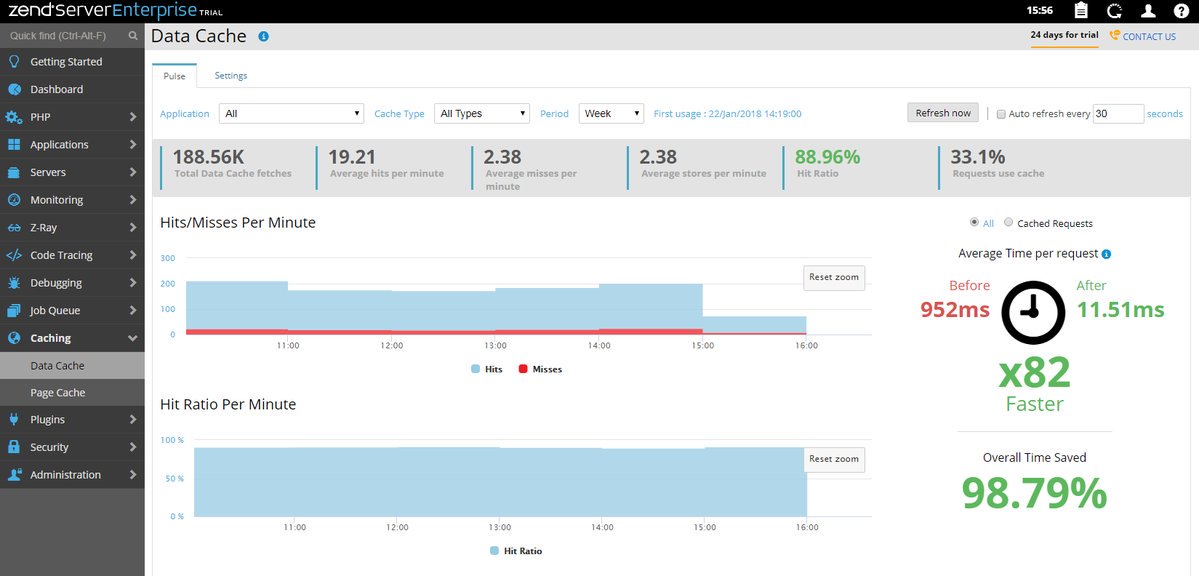Open the Dashboard menu item
The height and width of the screenshot is (576, 1199).
tap(72, 89)
